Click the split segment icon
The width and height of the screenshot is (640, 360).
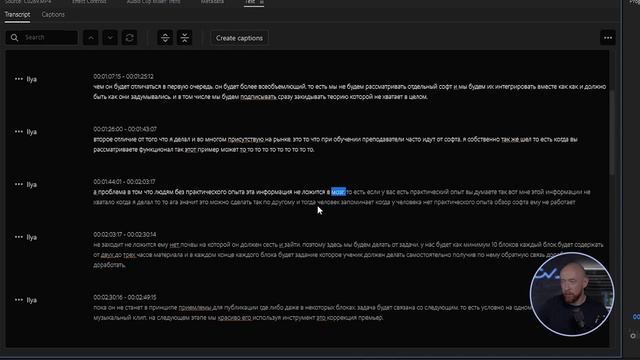(165, 38)
